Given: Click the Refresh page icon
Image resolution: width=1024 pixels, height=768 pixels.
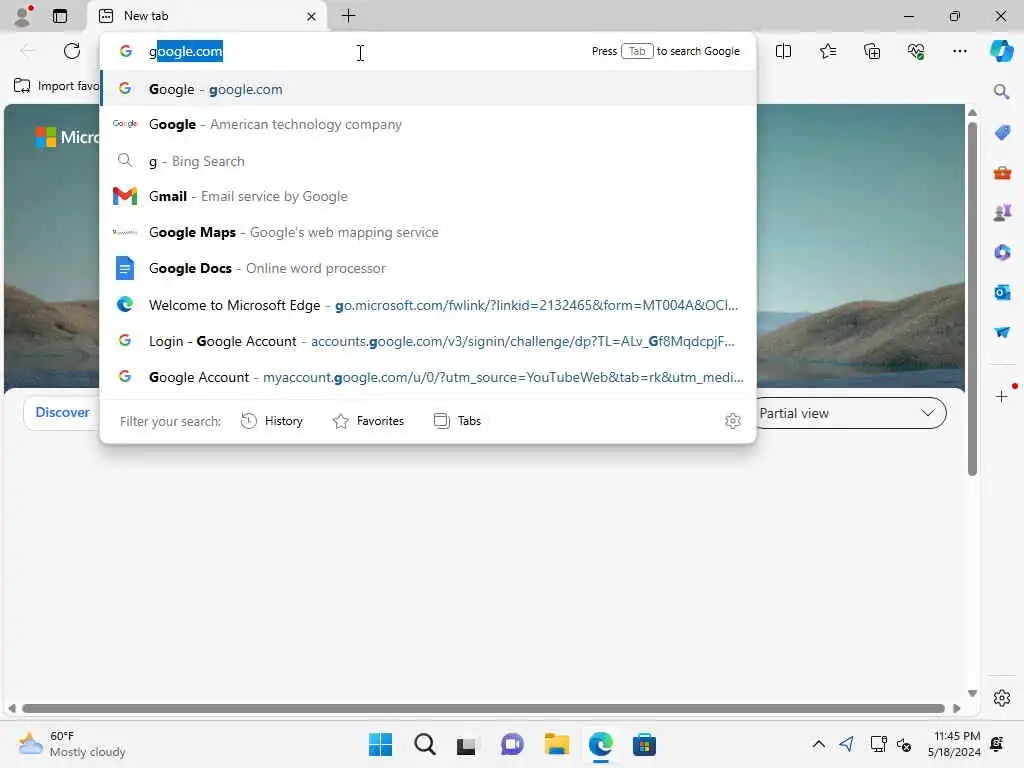Looking at the screenshot, I should pyautogui.click(x=72, y=51).
